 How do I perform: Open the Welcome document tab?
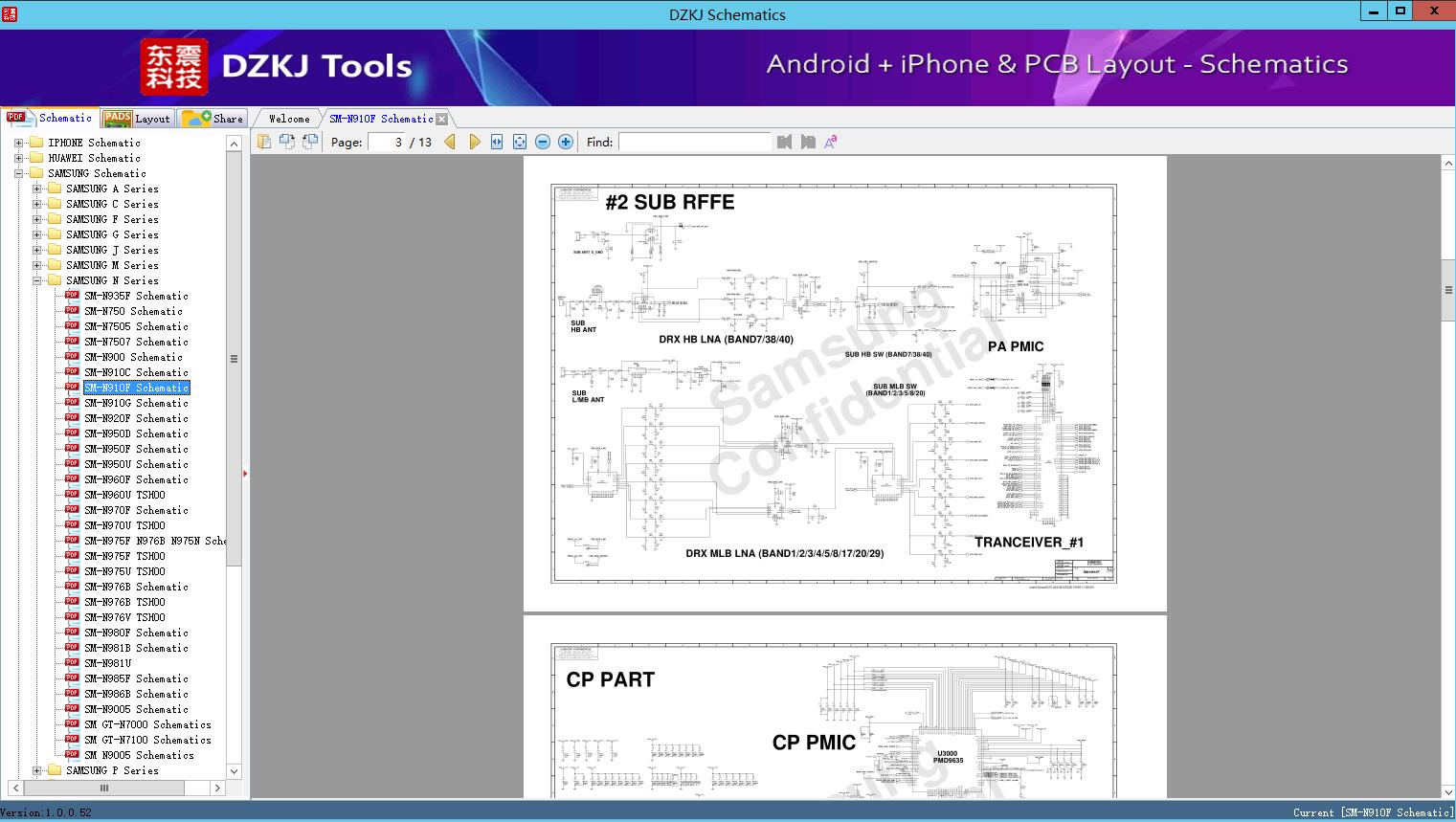tap(289, 119)
